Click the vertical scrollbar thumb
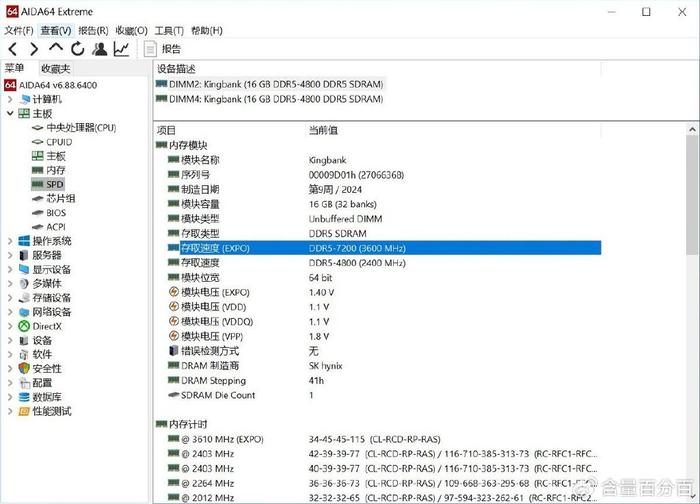Screen dimensions: 700x504 click(x=692, y=196)
